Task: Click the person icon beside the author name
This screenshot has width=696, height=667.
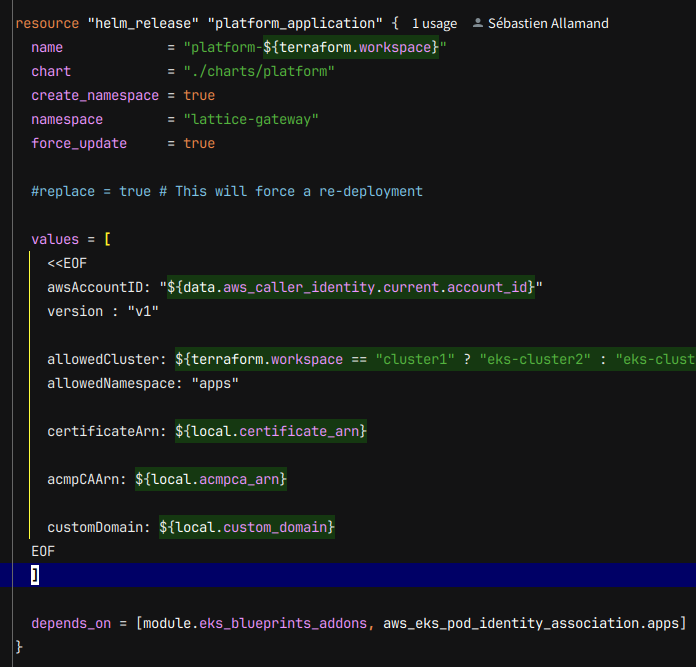Action: point(478,23)
